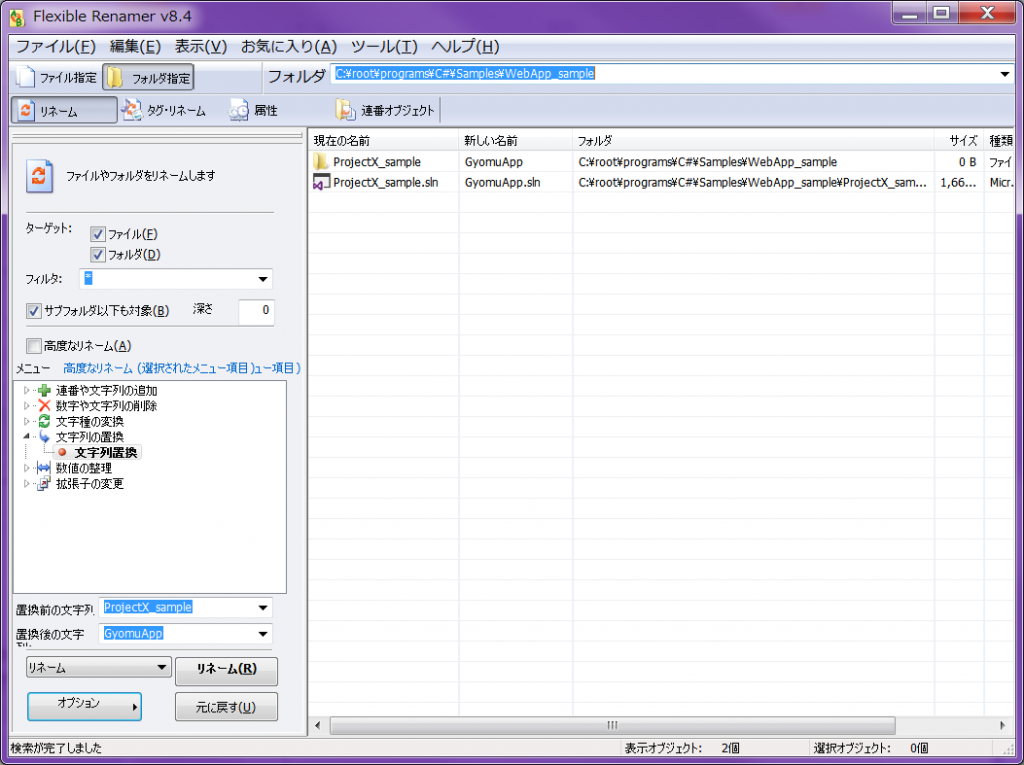Open the 置換後の文字列 dropdown arrow
Viewport: 1024px width, 765px height.
pyautogui.click(x=263, y=634)
